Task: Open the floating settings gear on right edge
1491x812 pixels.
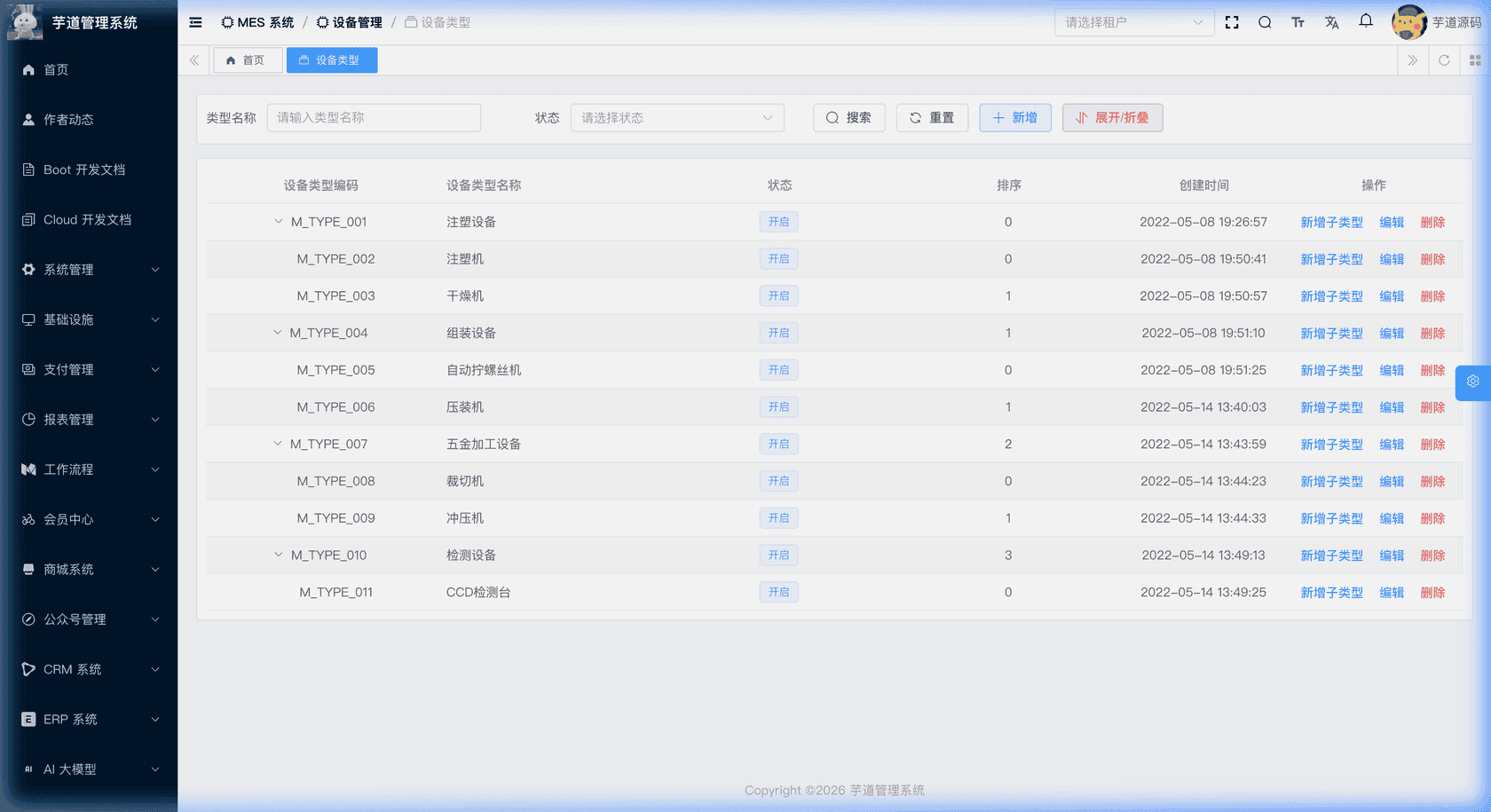Action: coord(1472,382)
